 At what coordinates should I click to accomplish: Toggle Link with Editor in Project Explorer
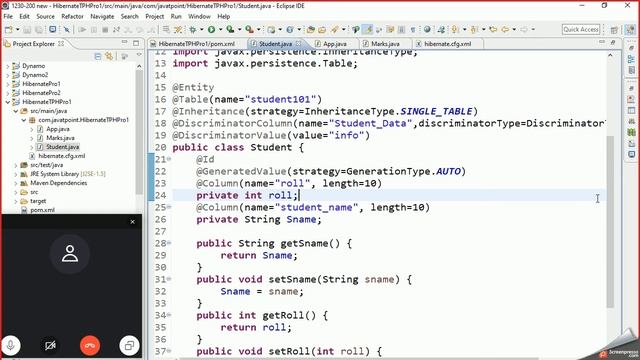point(109,56)
